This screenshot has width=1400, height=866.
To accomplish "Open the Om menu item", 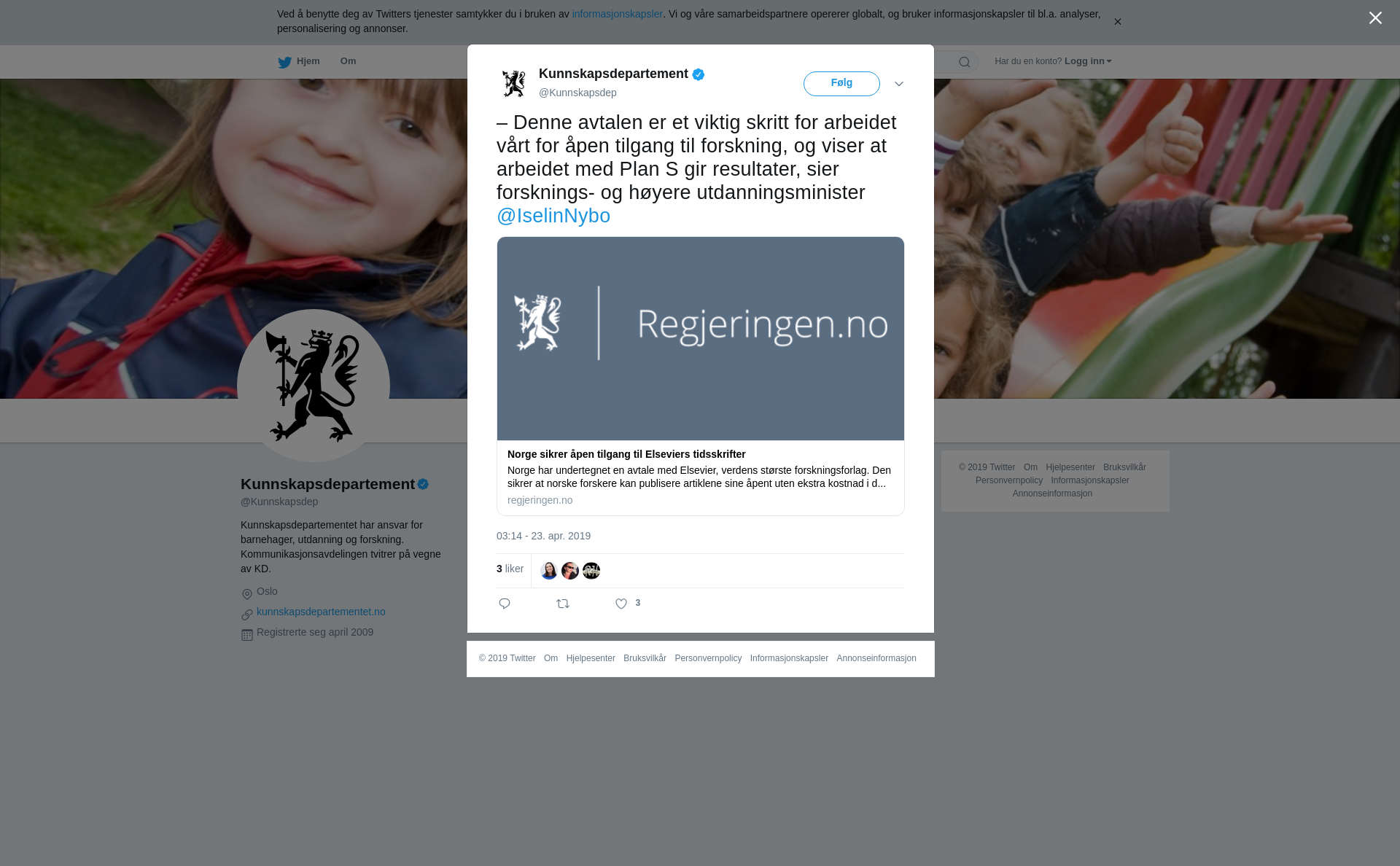I will [348, 61].
